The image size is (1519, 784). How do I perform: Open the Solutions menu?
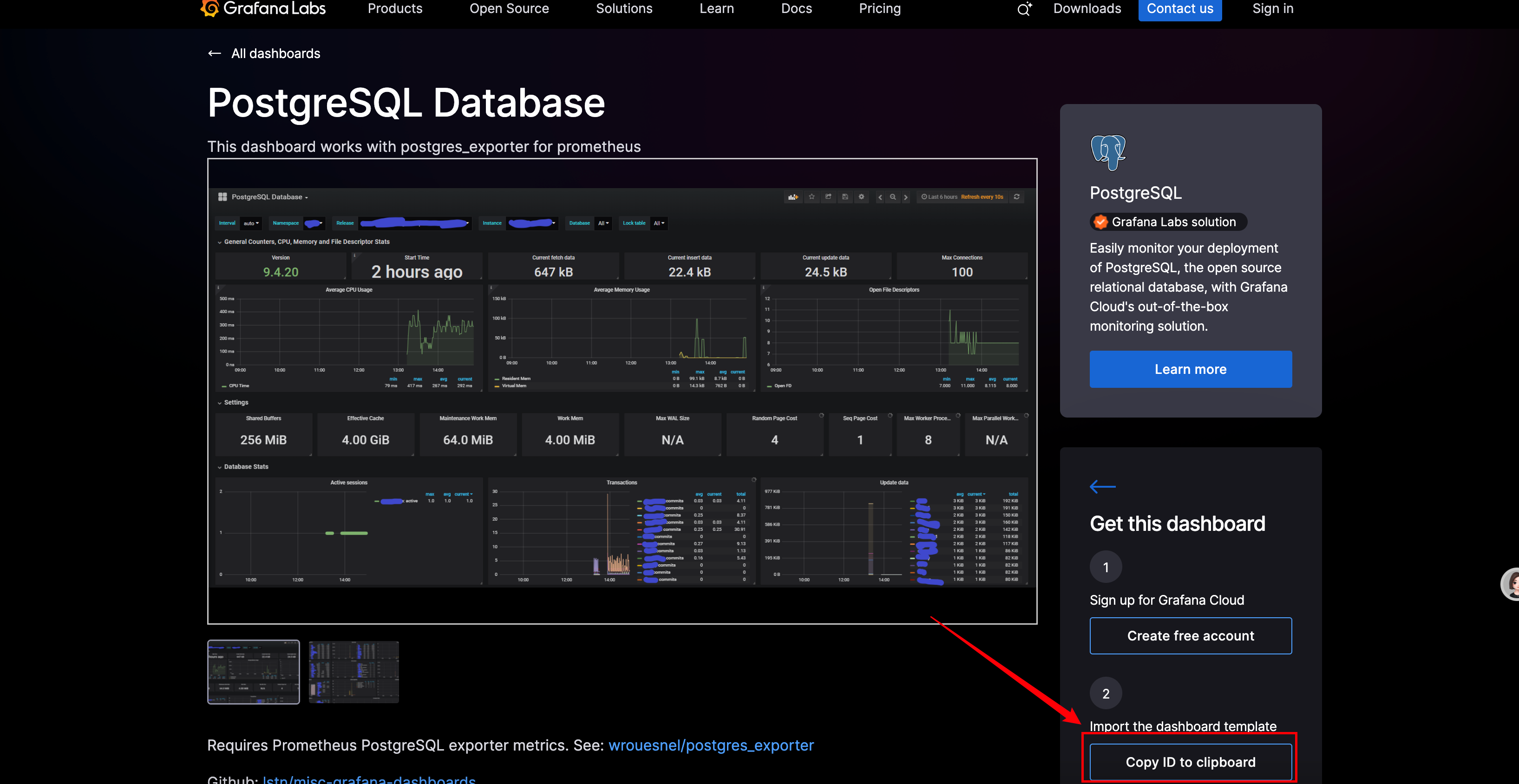pyautogui.click(x=624, y=9)
